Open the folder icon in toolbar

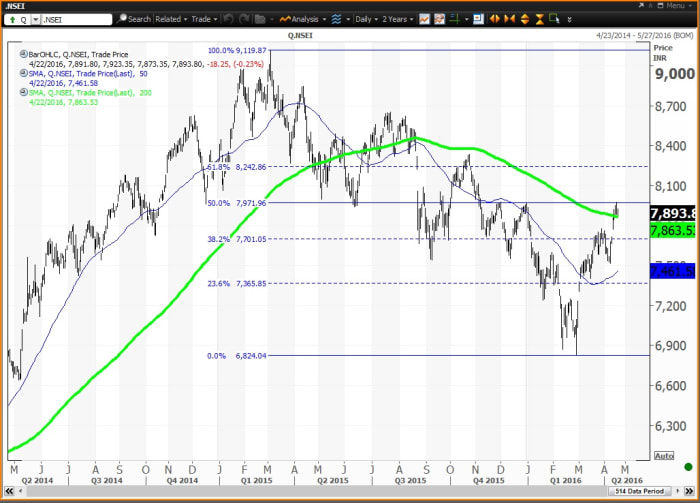coord(260,19)
